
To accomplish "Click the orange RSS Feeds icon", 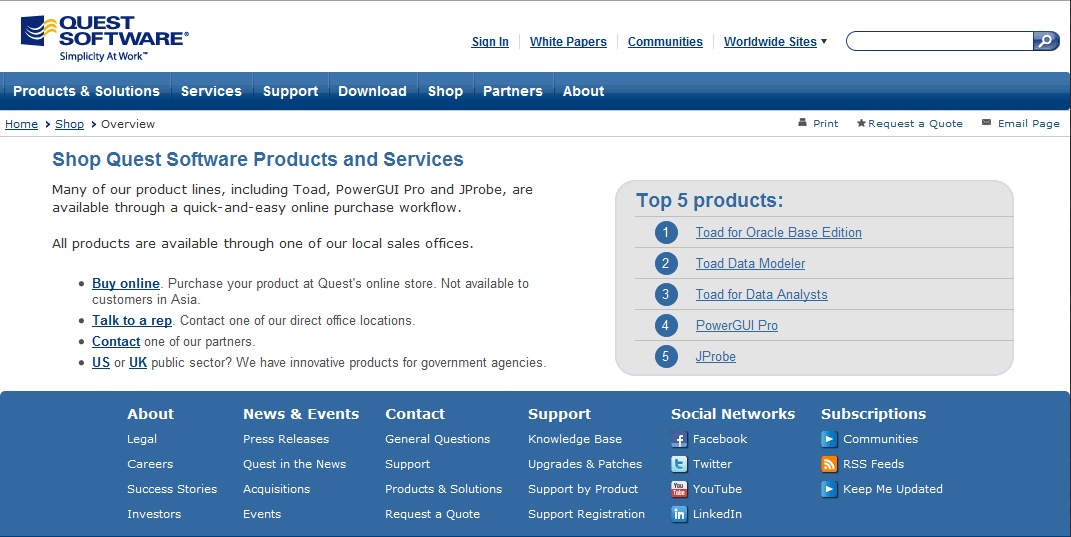I will click(x=829, y=465).
